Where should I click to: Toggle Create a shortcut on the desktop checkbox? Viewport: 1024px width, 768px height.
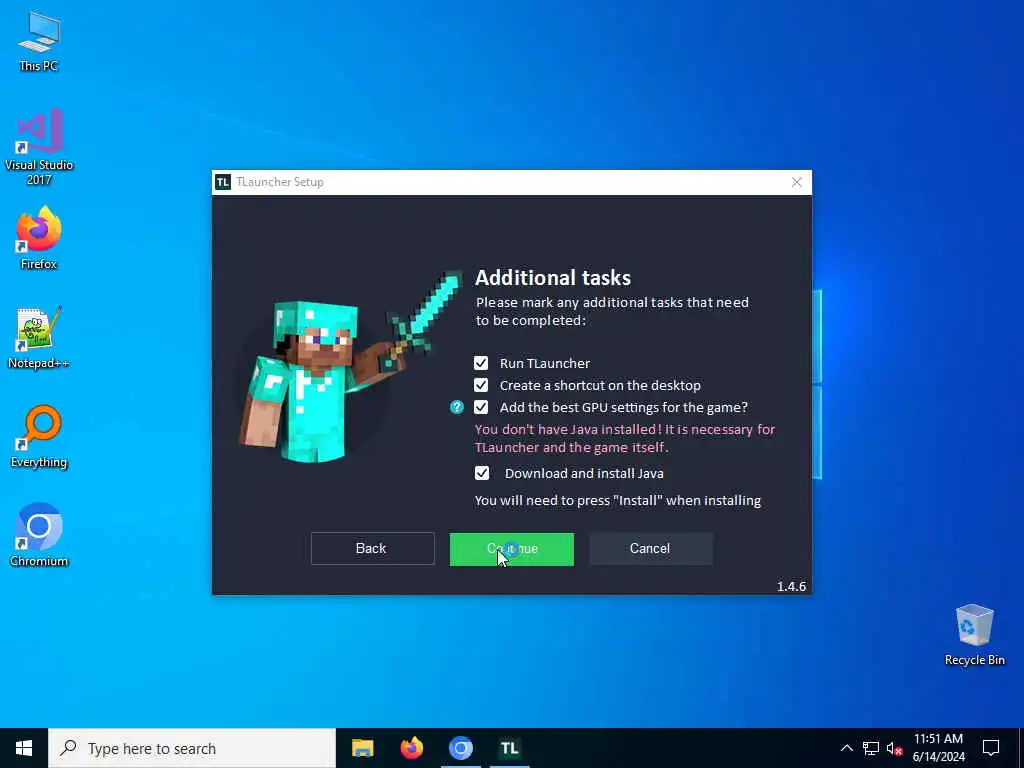click(481, 385)
